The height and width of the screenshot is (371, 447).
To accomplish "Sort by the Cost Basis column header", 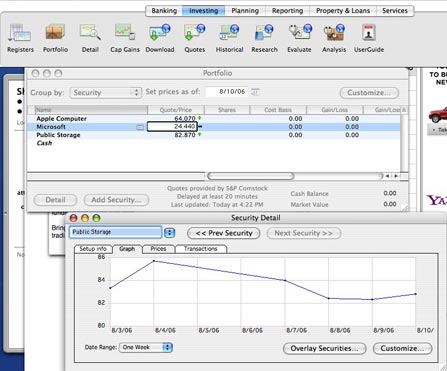I will pyautogui.click(x=278, y=110).
